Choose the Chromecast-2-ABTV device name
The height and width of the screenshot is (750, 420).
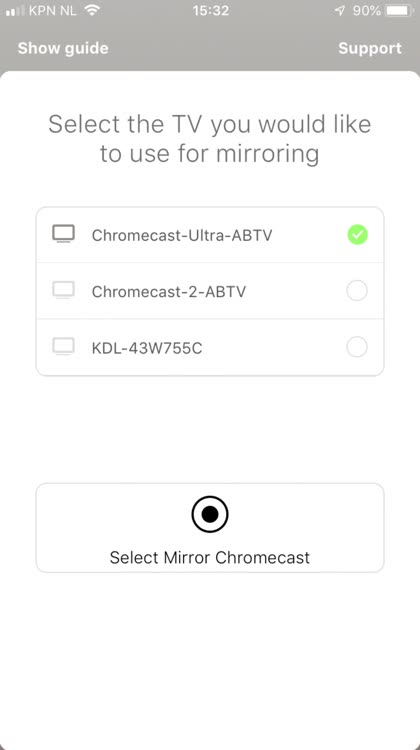tap(169, 291)
